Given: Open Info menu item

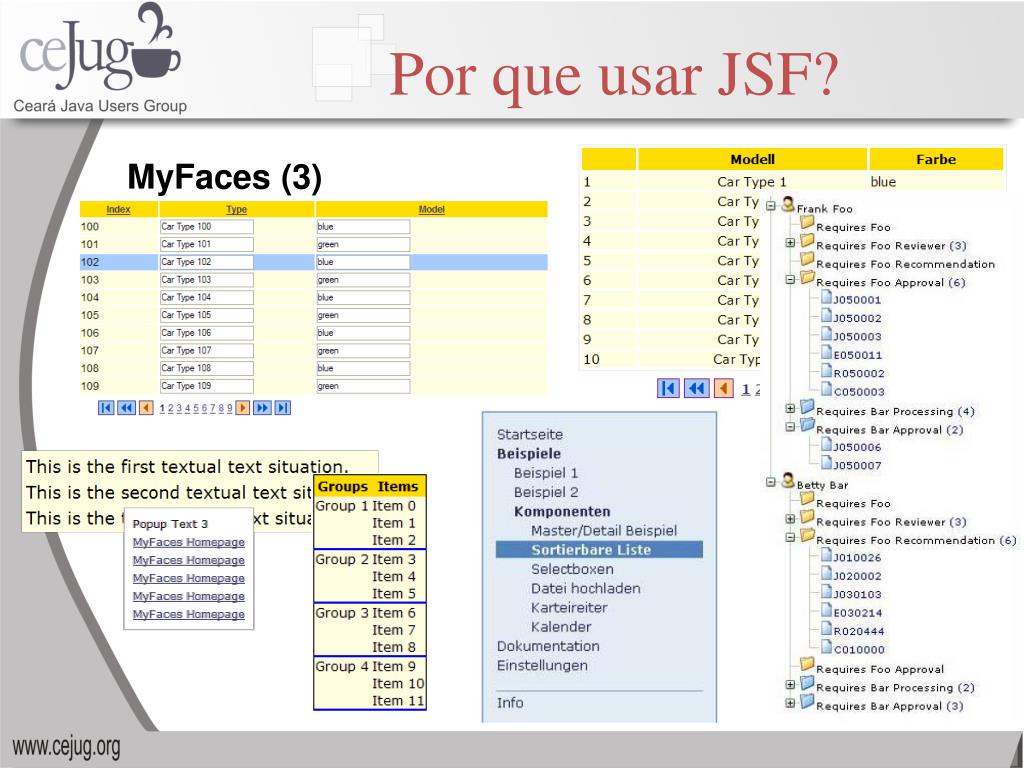Looking at the screenshot, I should click(510, 703).
